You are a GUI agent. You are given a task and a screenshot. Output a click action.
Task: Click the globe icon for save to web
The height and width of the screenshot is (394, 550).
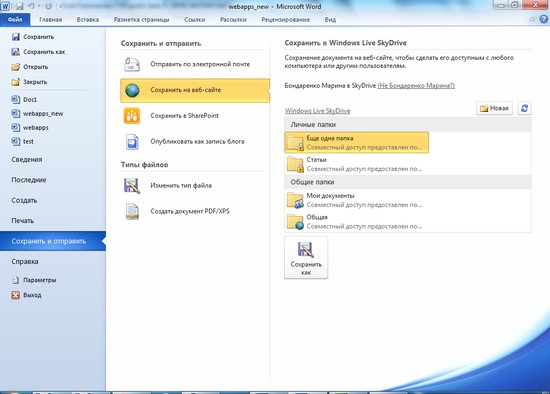pyautogui.click(x=133, y=91)
